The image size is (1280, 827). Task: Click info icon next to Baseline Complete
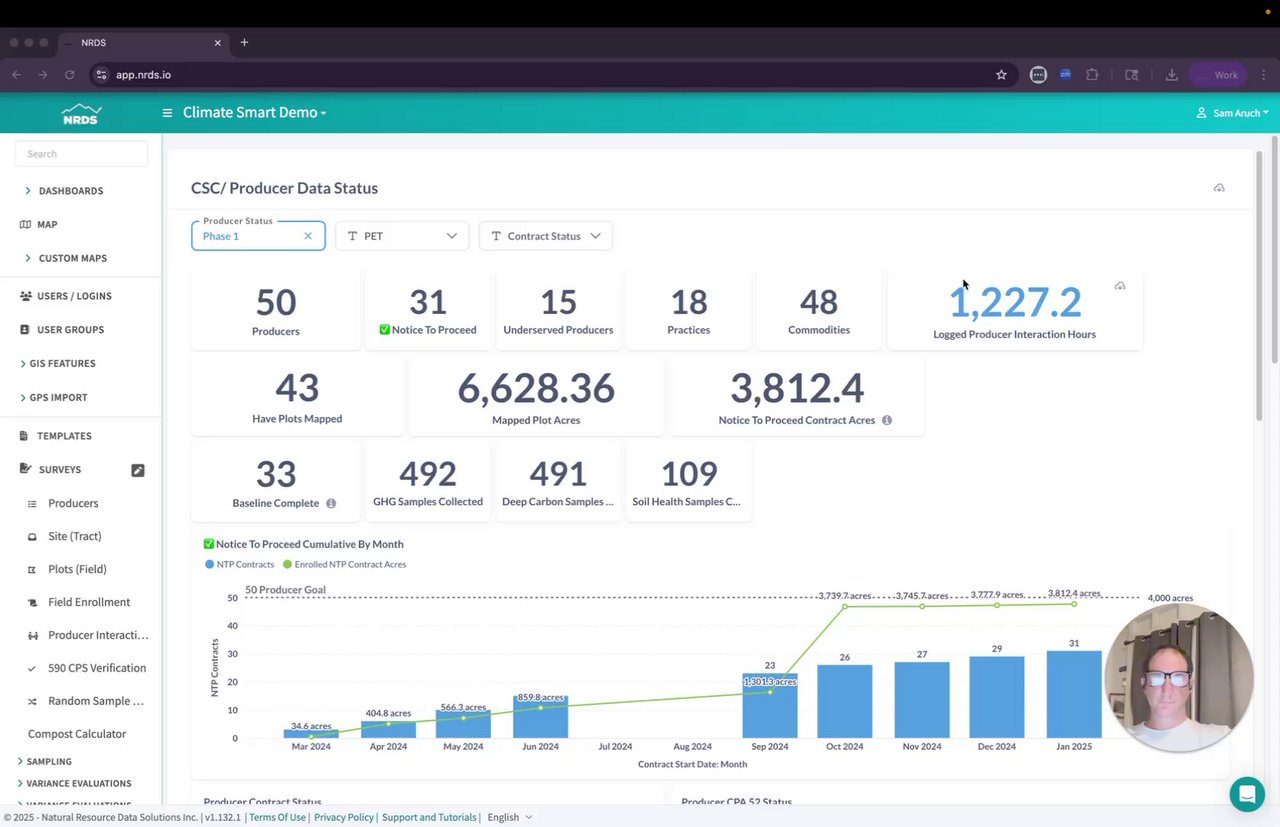coord(331,503)
